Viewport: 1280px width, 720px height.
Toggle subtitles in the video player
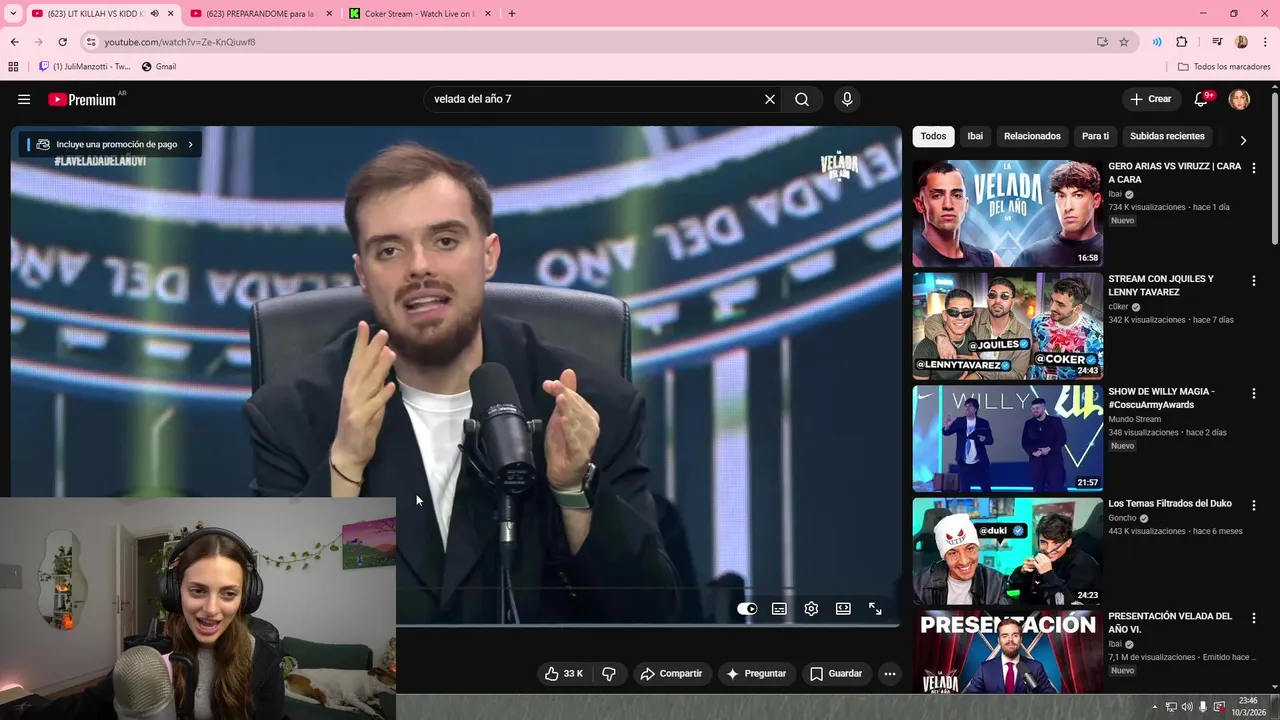pyautogui.click(x=779, y=609)
